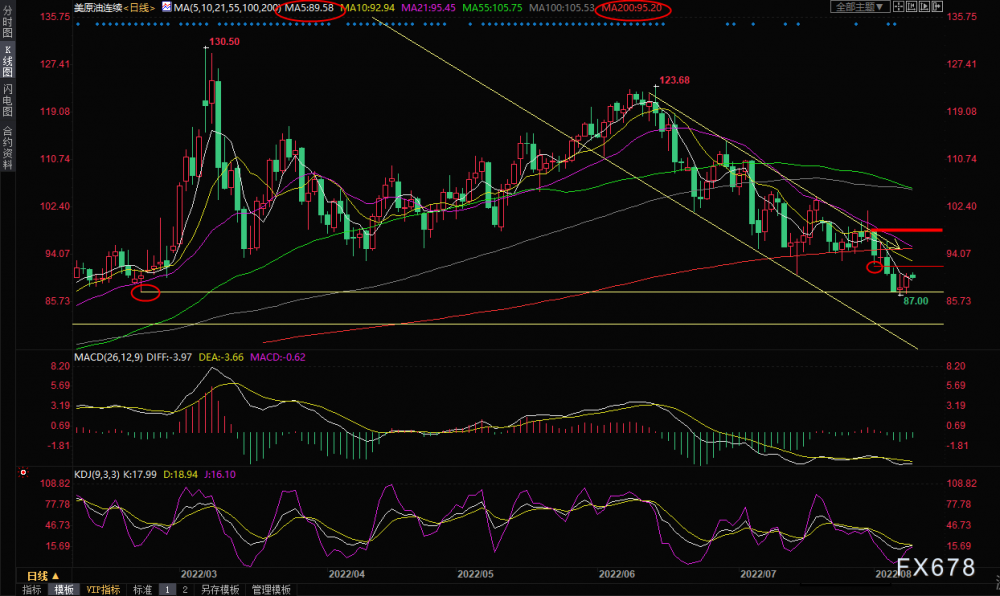Open 合约资料 side tab
Image resolution: width=1000 pixels, height=596 pixels.
8,147
